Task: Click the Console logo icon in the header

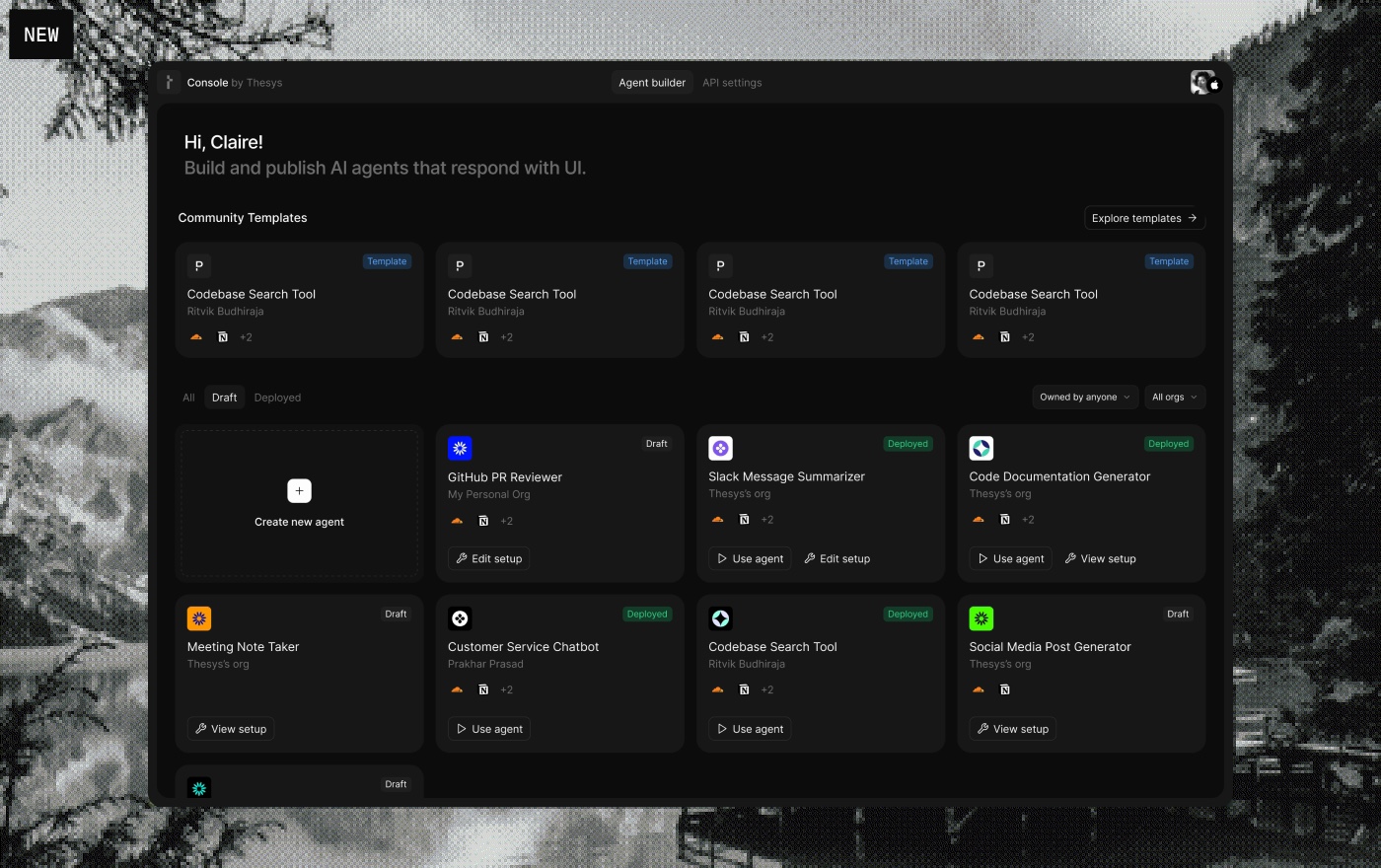Action: pyautogui.click(x=170, y=83)
